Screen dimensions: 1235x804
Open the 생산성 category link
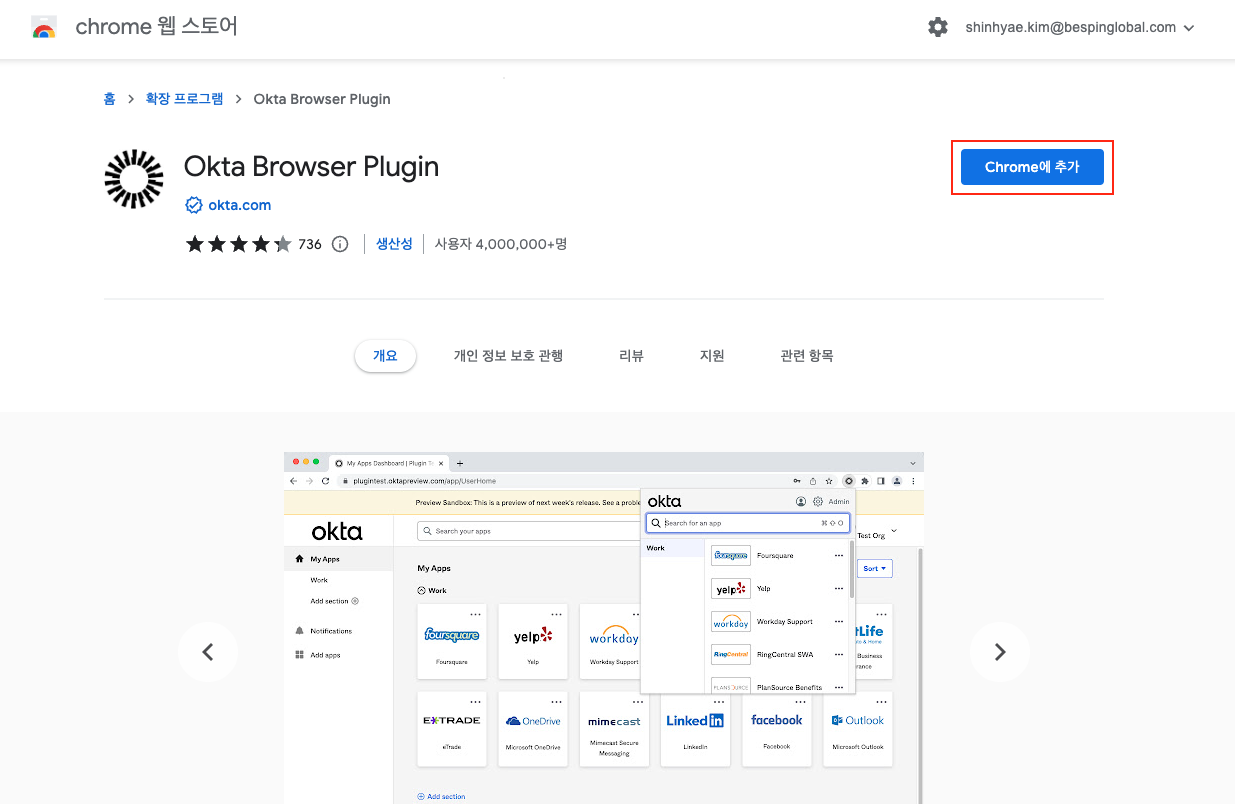tap(394, 244)
